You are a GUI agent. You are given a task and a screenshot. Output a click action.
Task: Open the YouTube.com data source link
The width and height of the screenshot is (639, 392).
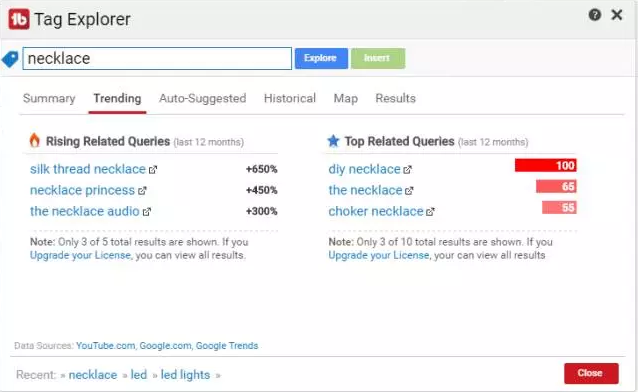[105, 346]
